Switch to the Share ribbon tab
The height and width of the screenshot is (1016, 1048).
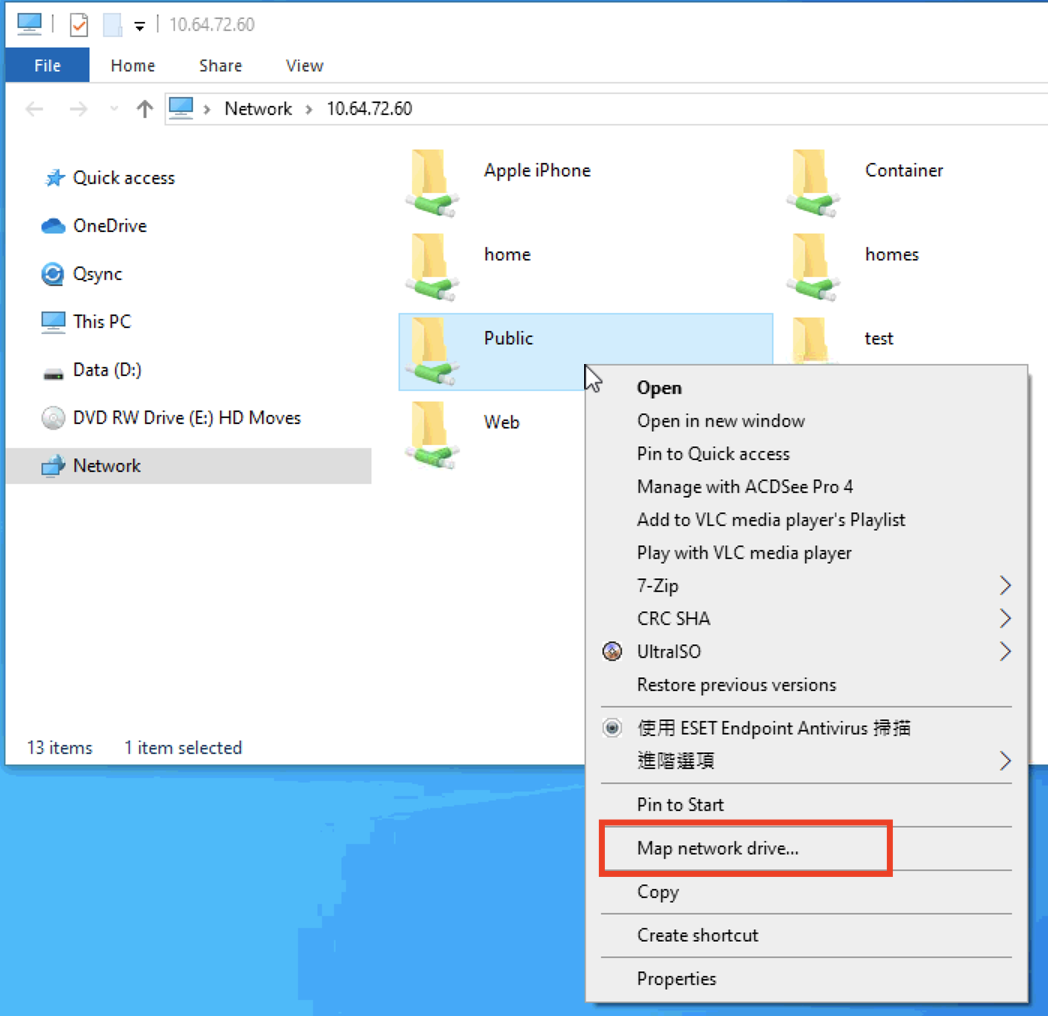(220, 66)
